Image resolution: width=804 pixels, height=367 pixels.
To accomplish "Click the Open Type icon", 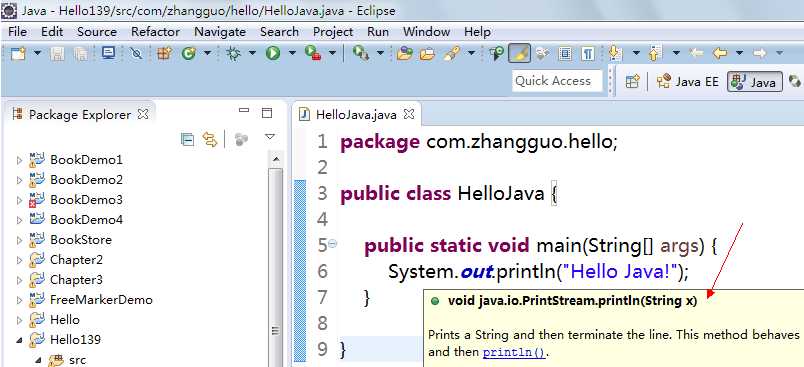I will click(x=405, y=53).
